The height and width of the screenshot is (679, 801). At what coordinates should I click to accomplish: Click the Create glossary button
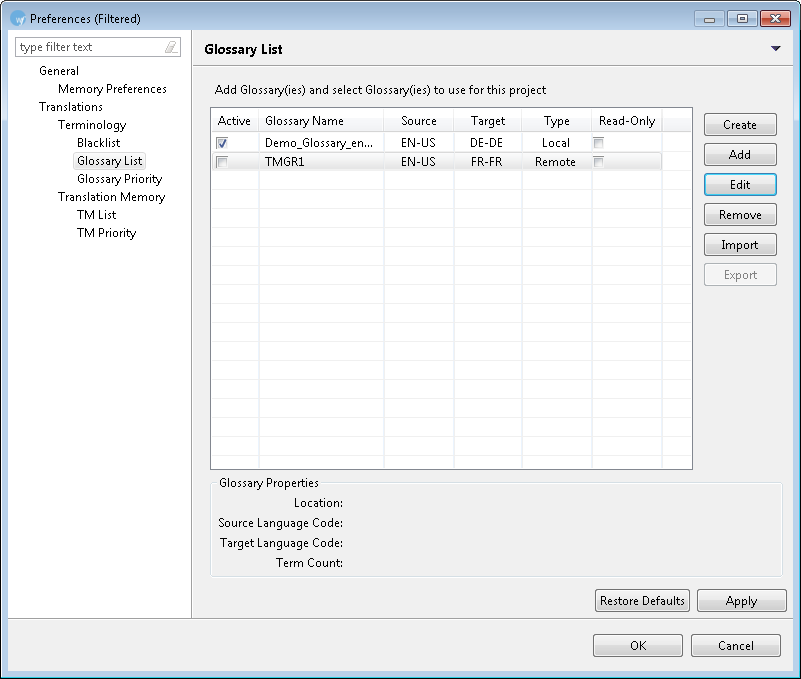(x=740, y=125)
